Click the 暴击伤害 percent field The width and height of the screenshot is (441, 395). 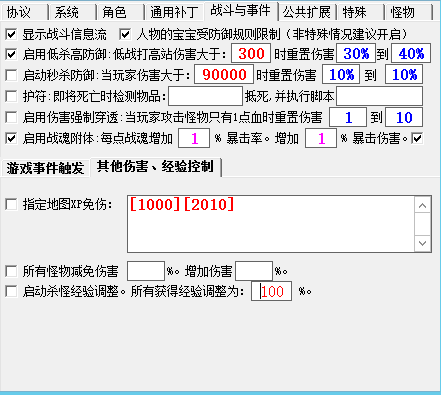321,138
